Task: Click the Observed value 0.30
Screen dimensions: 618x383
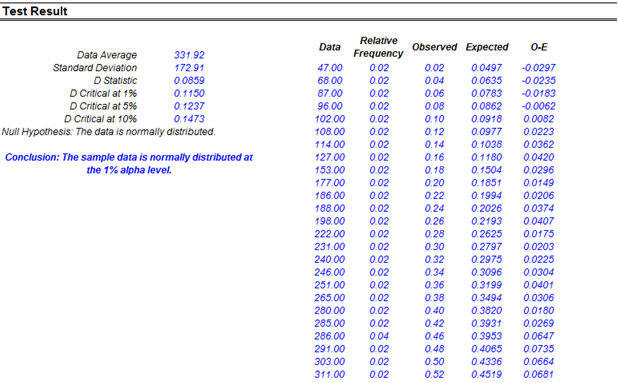Action: (434, 247)
